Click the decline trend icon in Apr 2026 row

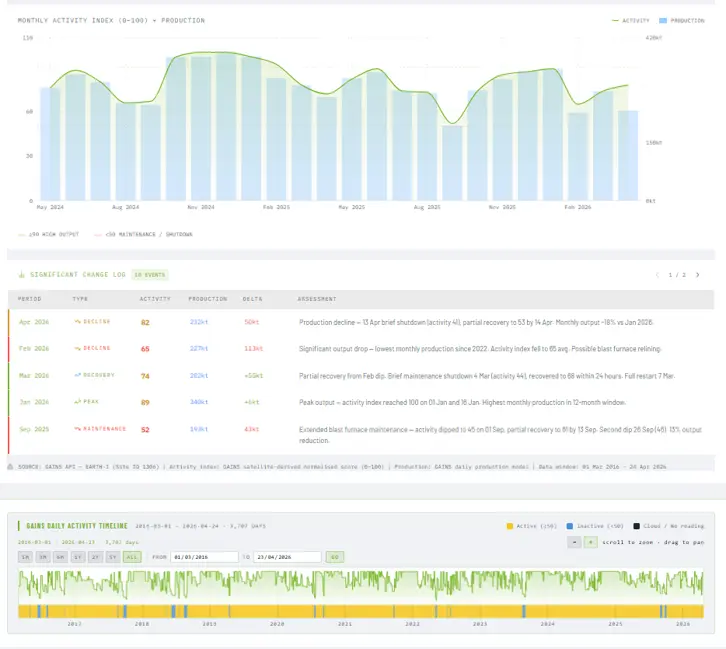(77, 321)
